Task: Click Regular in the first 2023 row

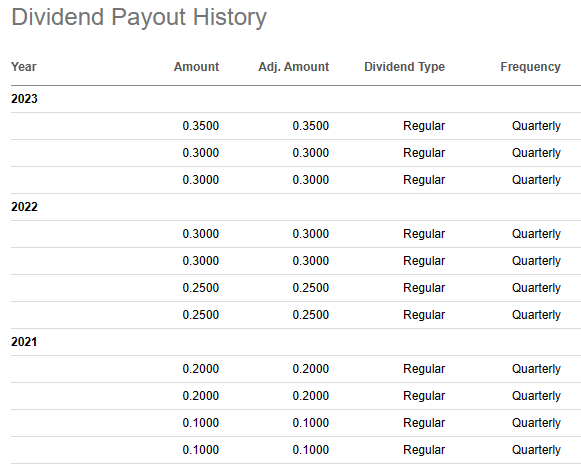Action: 424,126
